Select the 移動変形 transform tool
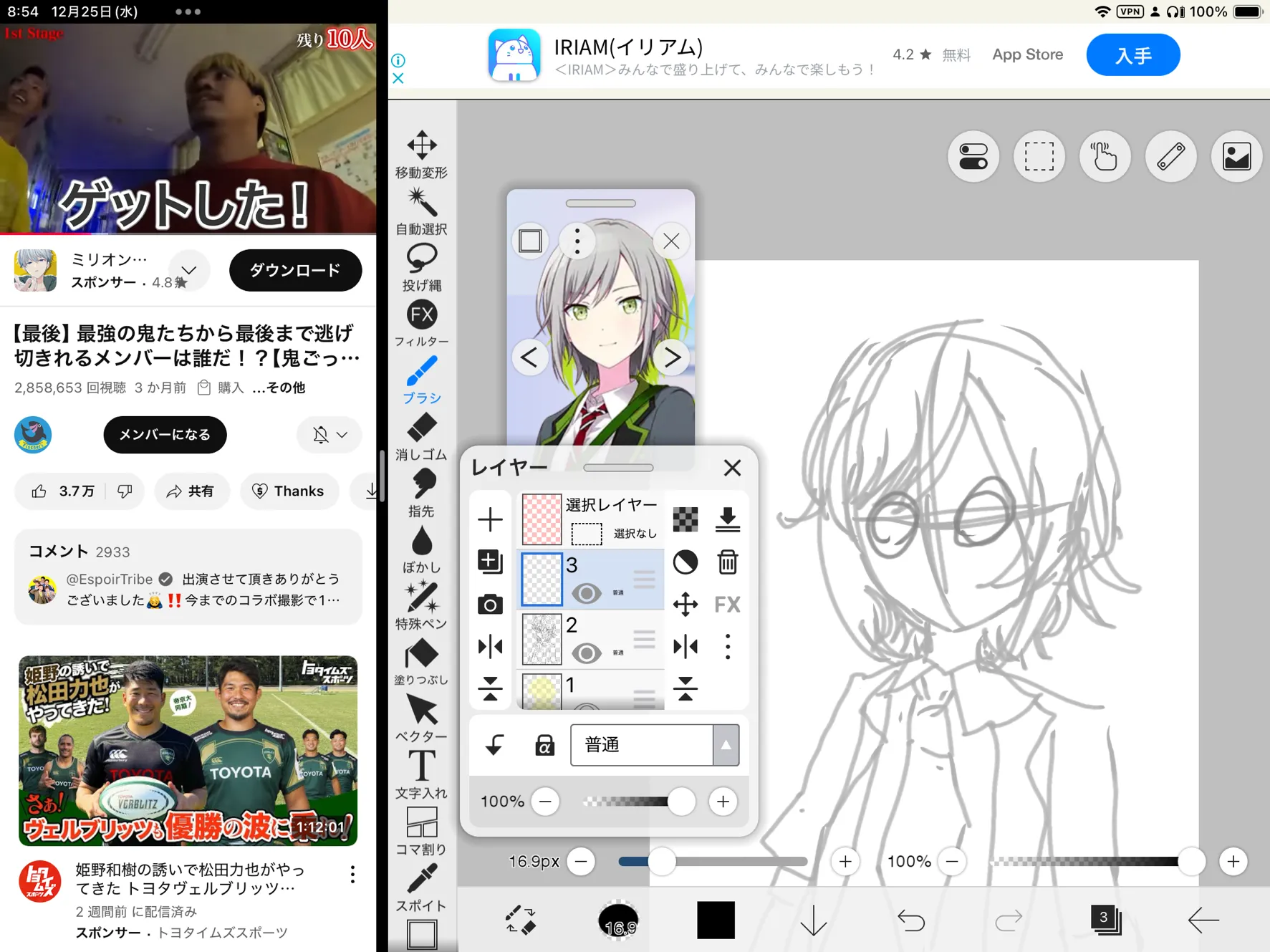The height and width of the screenshot is (952, 1270). point(422,154)
